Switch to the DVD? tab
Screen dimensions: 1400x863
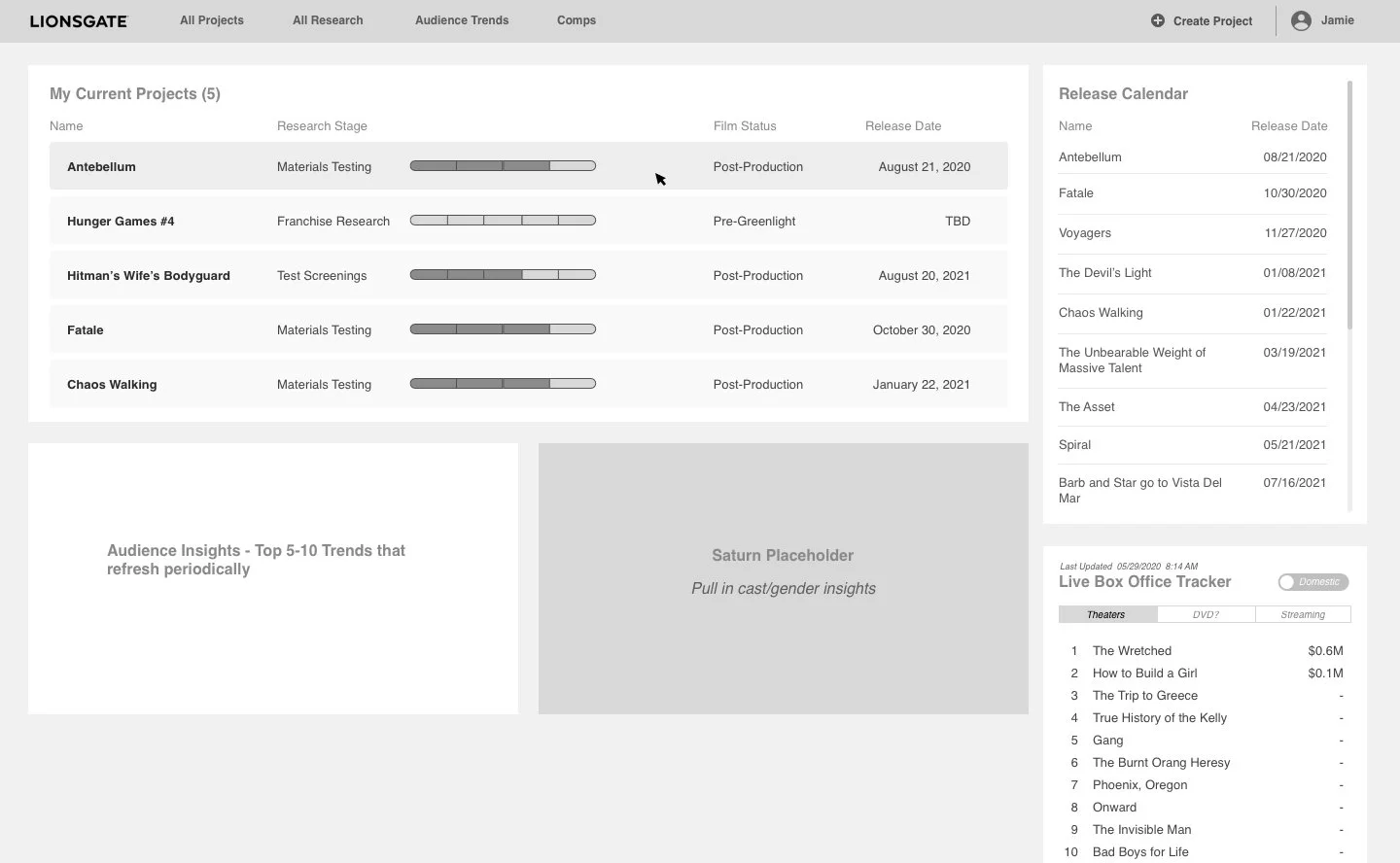(x=1206, y=614)
